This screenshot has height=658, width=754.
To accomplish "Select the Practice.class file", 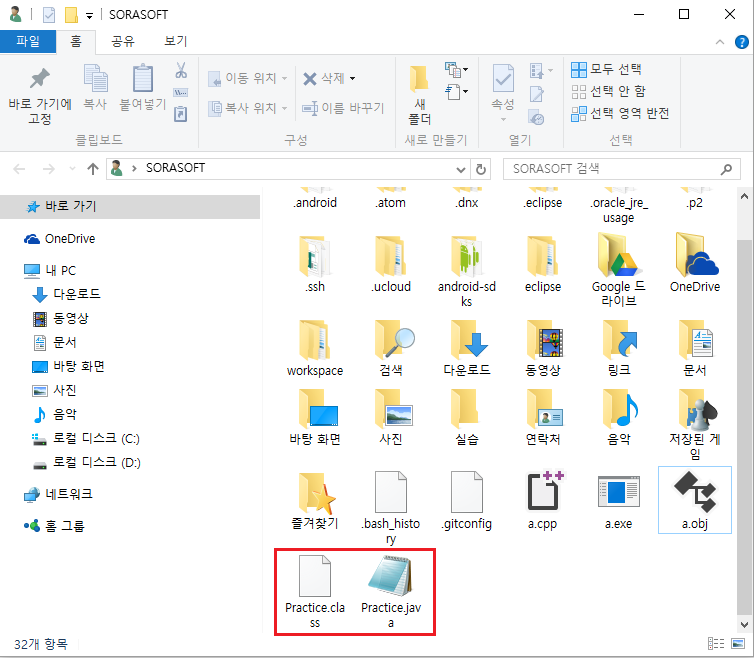I will coord(315,592).
